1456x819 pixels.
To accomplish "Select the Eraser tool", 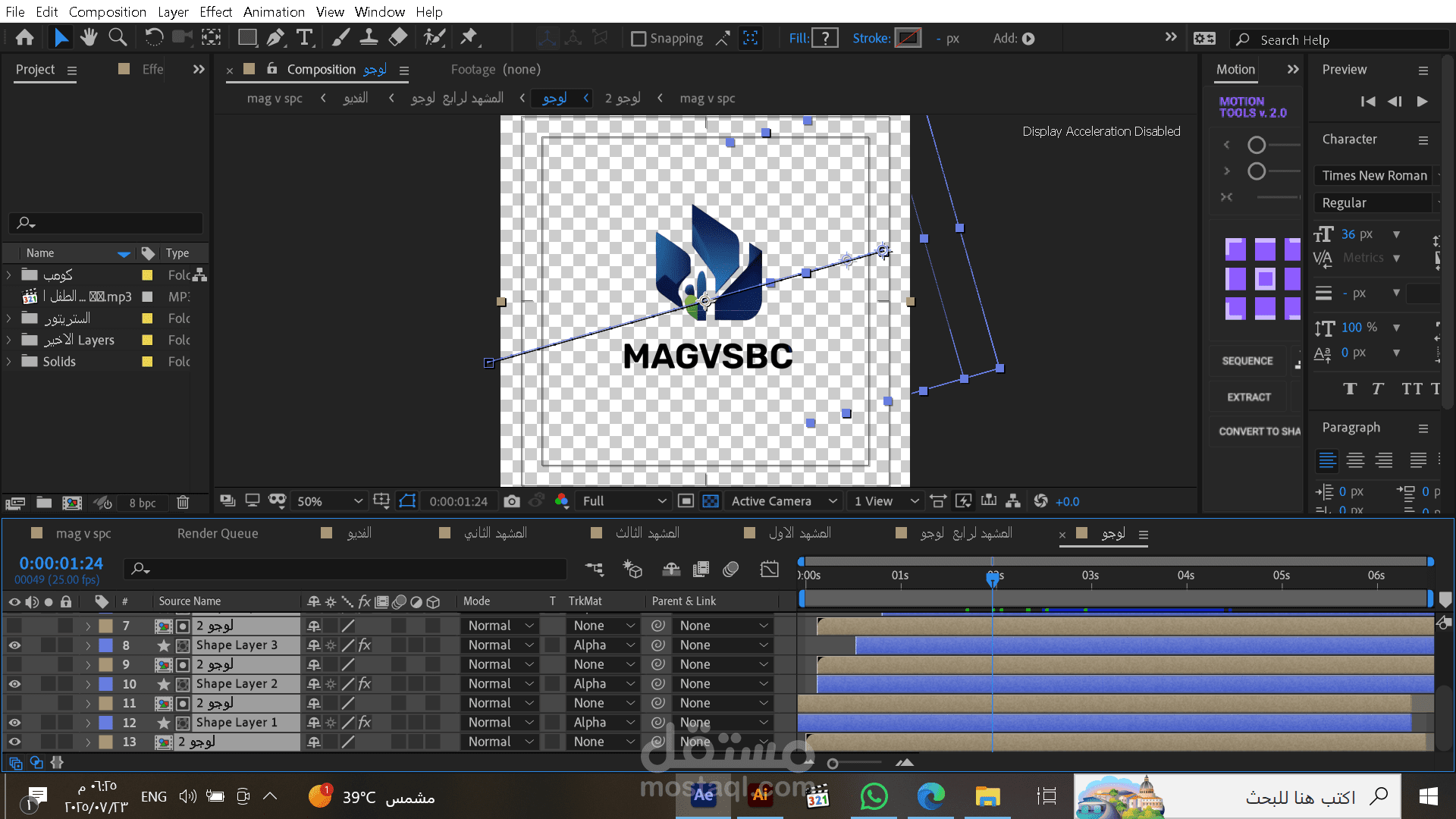I will click(397, 37).
